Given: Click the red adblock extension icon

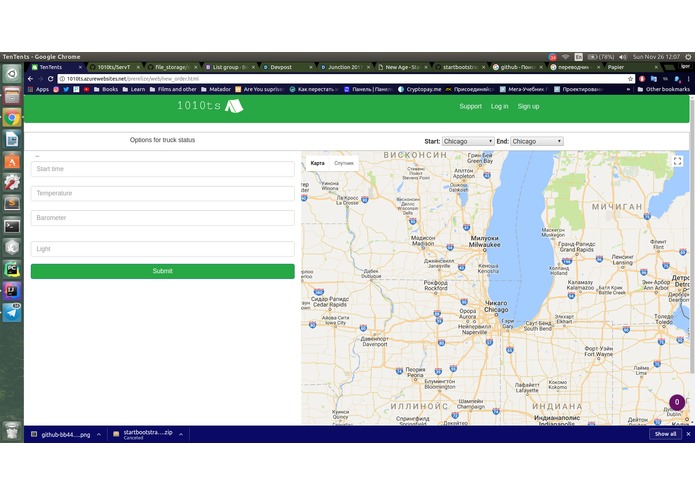Looking at the screenshot, I should coord(642,79).
